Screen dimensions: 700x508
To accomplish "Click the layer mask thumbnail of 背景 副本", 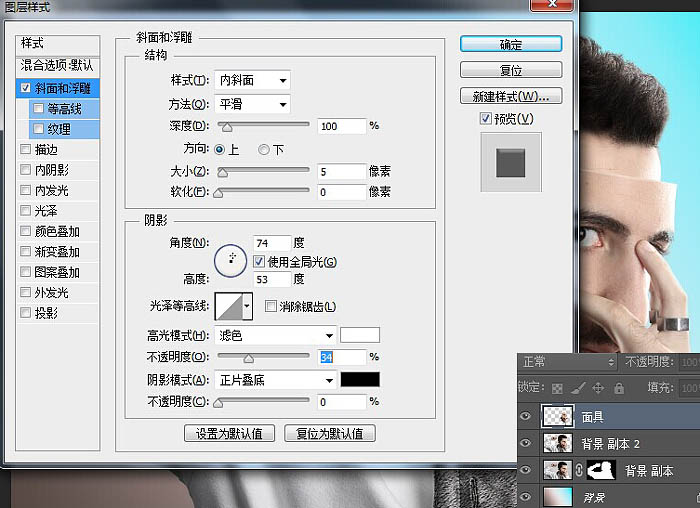I will [x=600, y=470].
